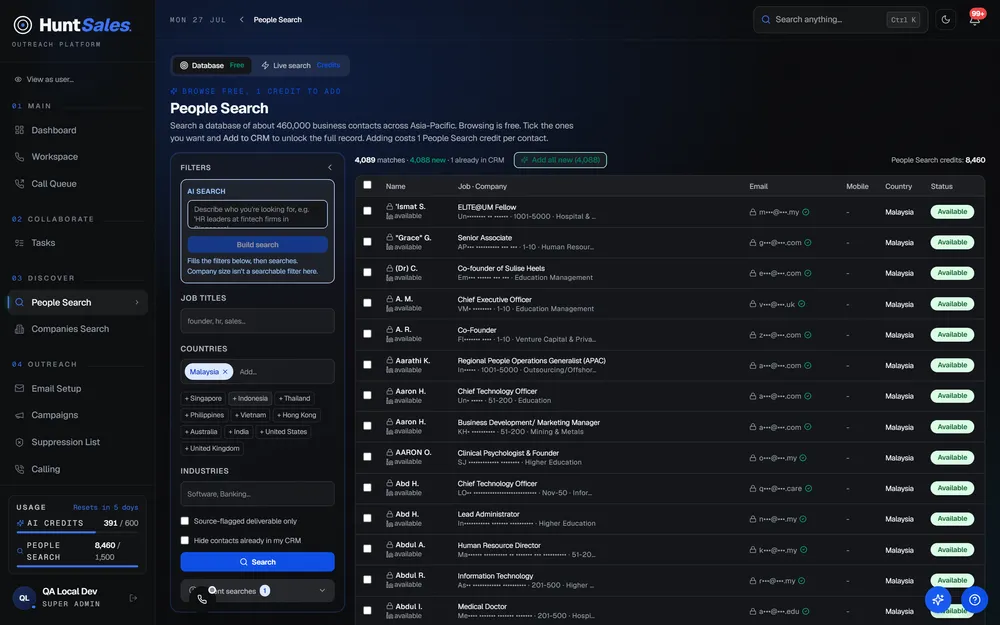Open notifications bell with 99+ badge
1000x625 pixels.
pyautogui.click(x=974, y=19)
